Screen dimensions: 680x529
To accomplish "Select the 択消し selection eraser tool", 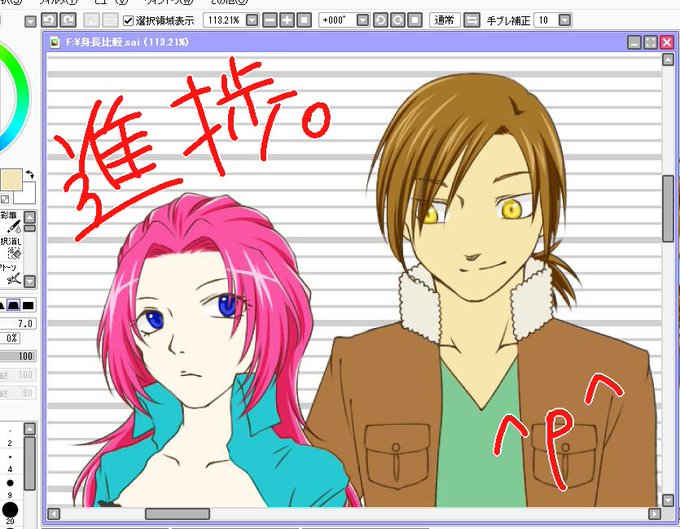I will 11,248.
